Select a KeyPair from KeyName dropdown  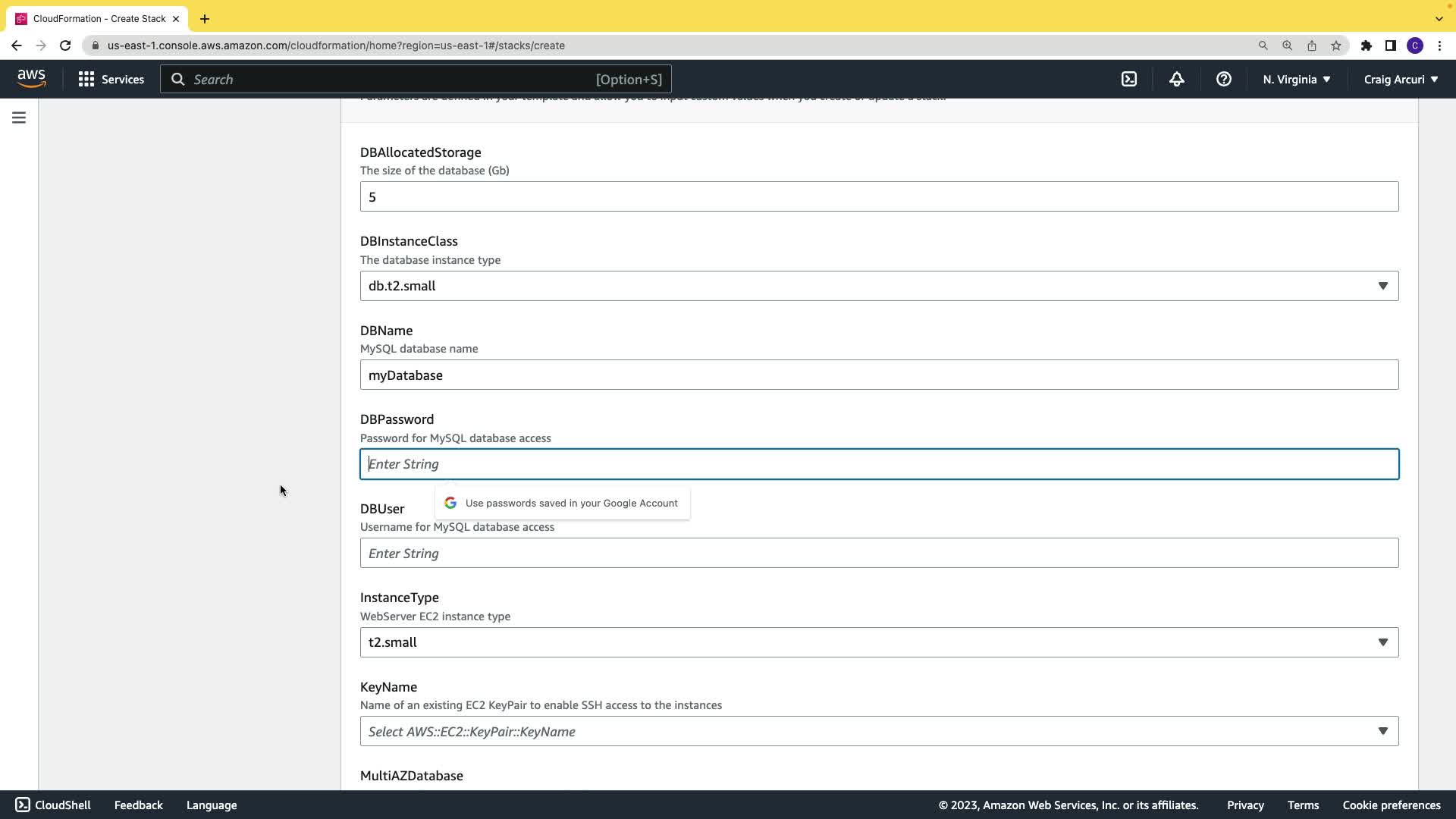[x=879, y=731]
